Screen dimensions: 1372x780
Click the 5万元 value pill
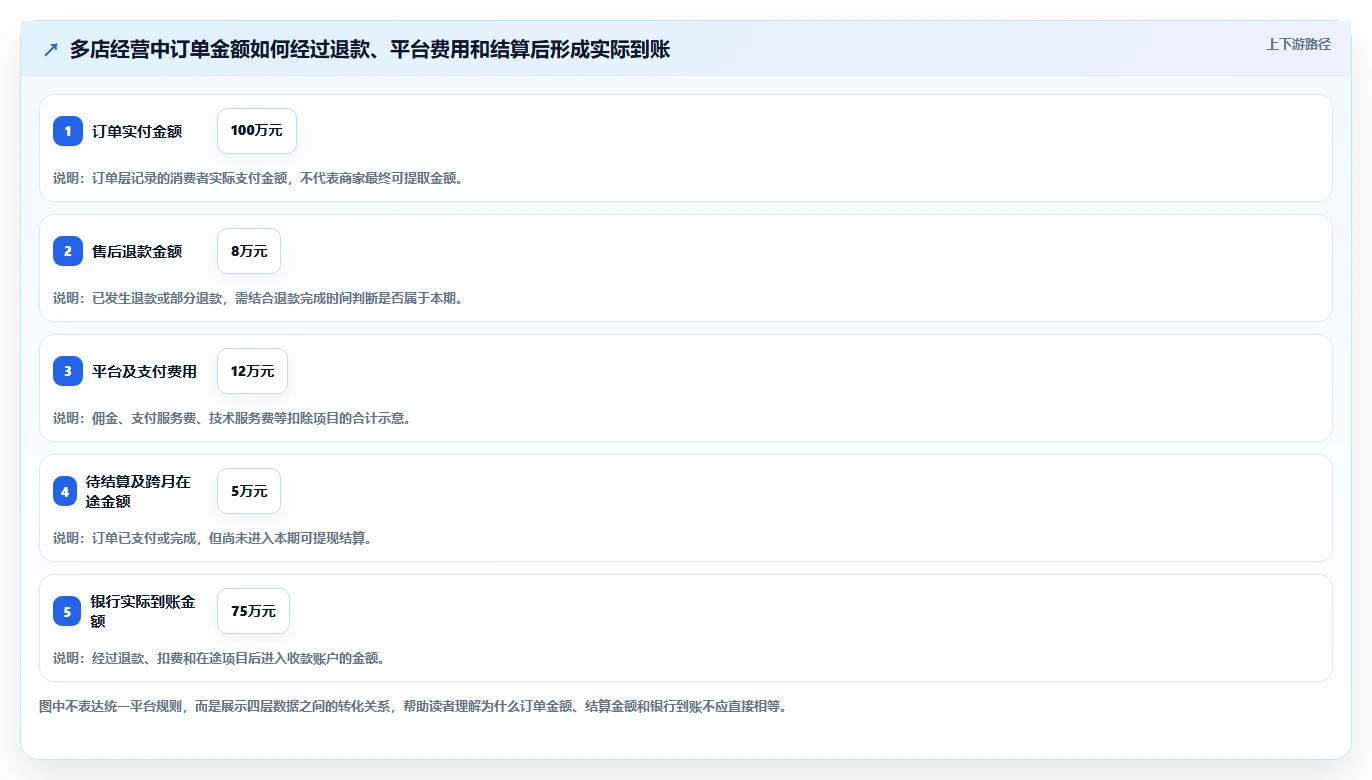click(x=249, y=491)
